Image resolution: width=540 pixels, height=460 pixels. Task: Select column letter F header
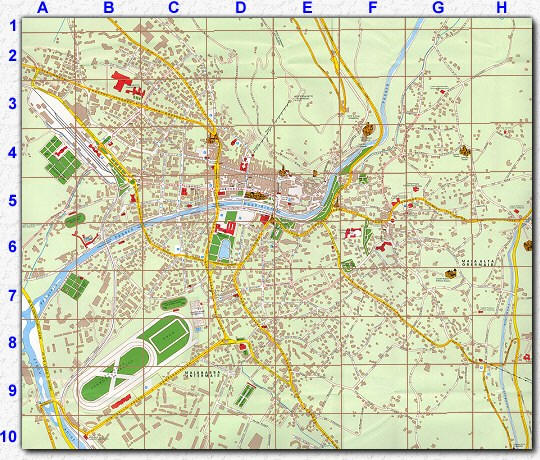(x=372, y=8)
